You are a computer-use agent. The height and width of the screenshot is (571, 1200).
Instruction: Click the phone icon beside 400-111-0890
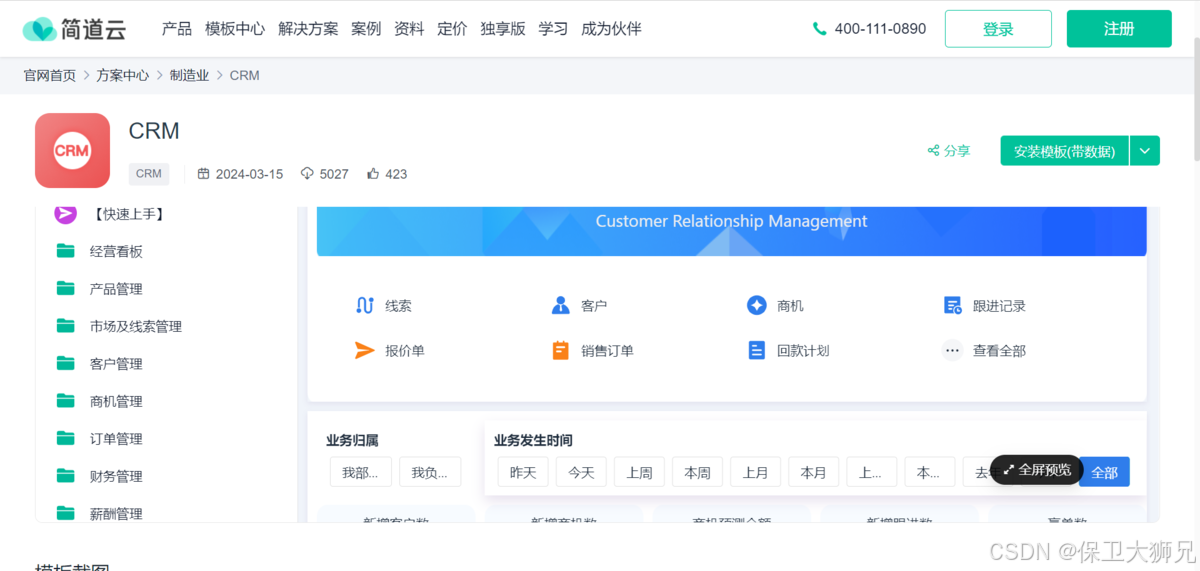[x=820, y=29]
